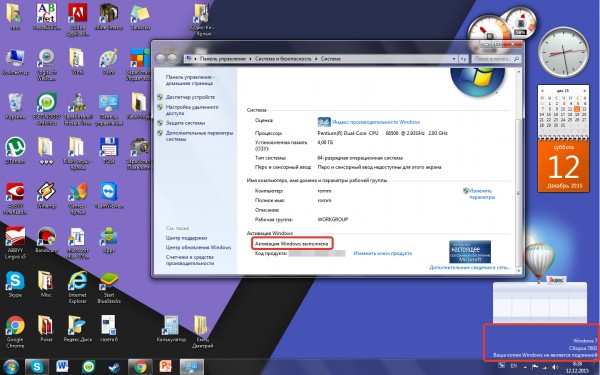Viewport: 600px width, 375px height.
Task: Open Google Chrome desktop icon
Action: (x=15, y=331)
